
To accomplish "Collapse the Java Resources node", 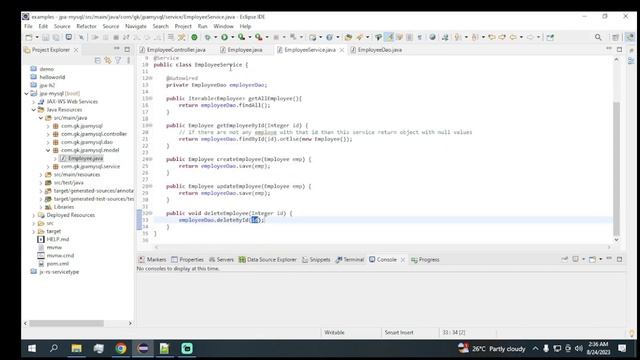I will [34, 110].
